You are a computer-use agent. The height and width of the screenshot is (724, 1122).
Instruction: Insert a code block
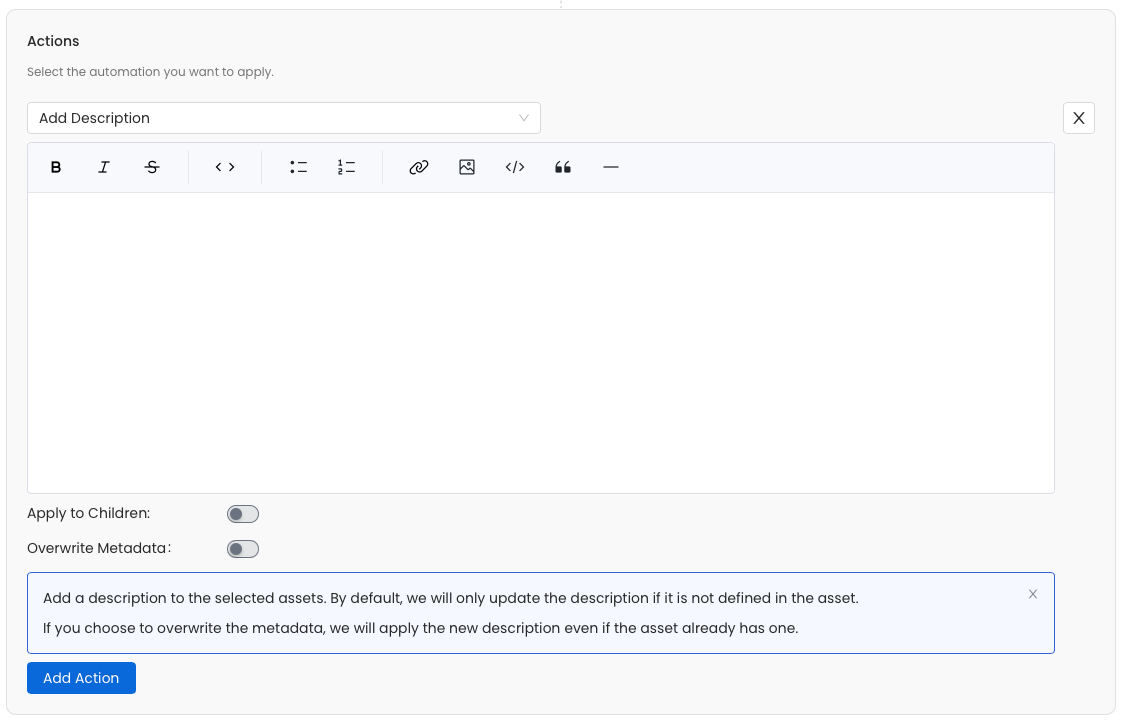514,166
